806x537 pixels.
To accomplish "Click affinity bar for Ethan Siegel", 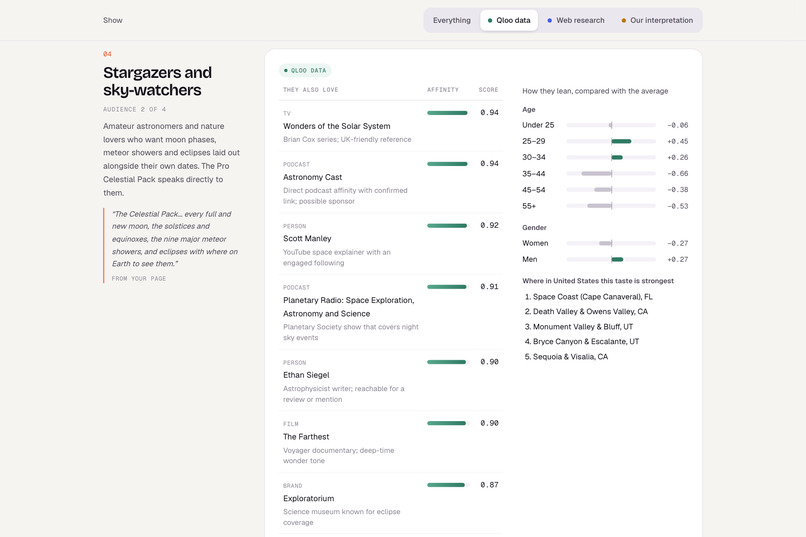I will coord(447,362).
